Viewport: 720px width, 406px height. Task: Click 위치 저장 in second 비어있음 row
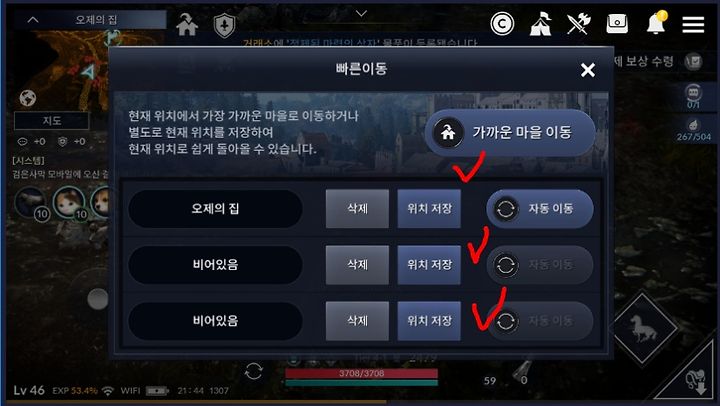click(429, 265)
